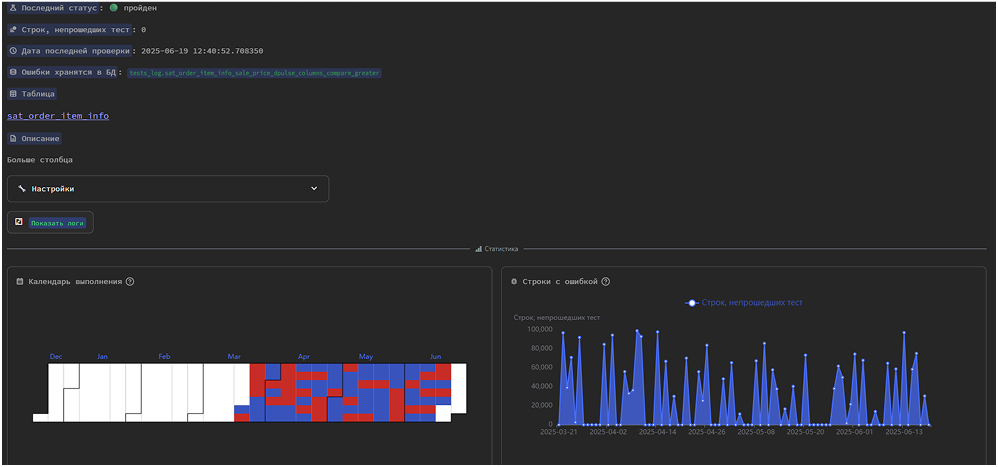The width and height of the screenshot is (998, 467).
Task: Click help icon next to Строки с ошибкой
Action: pos(605,281)
